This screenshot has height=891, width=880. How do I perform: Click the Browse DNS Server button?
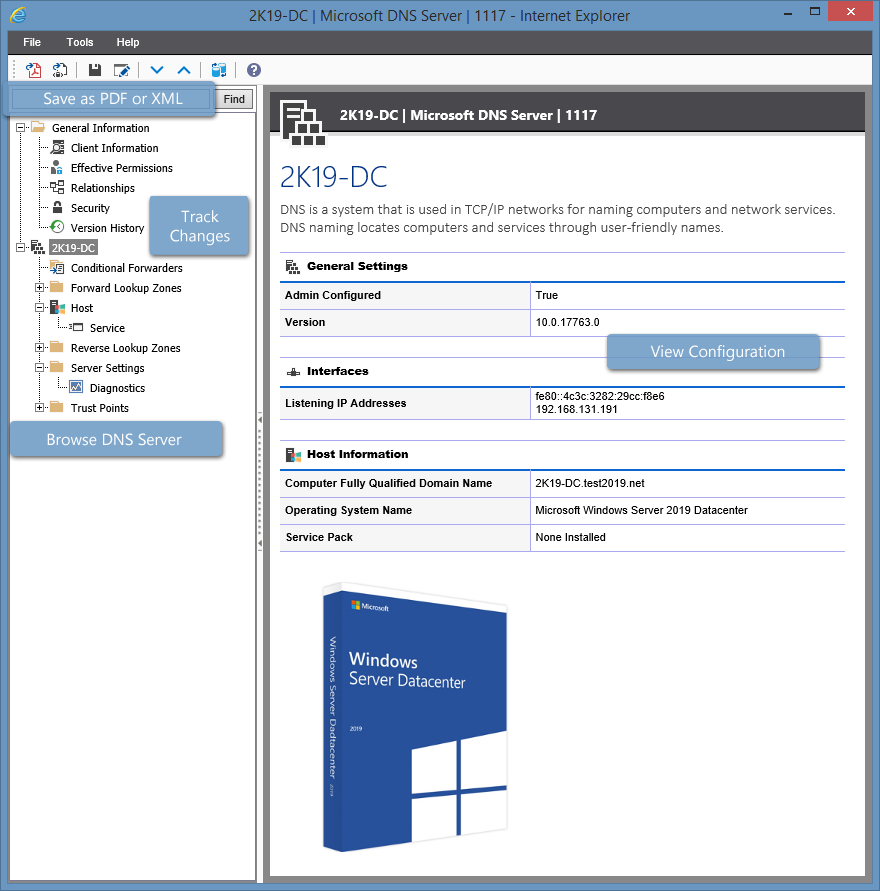click(x=116, y=439)
